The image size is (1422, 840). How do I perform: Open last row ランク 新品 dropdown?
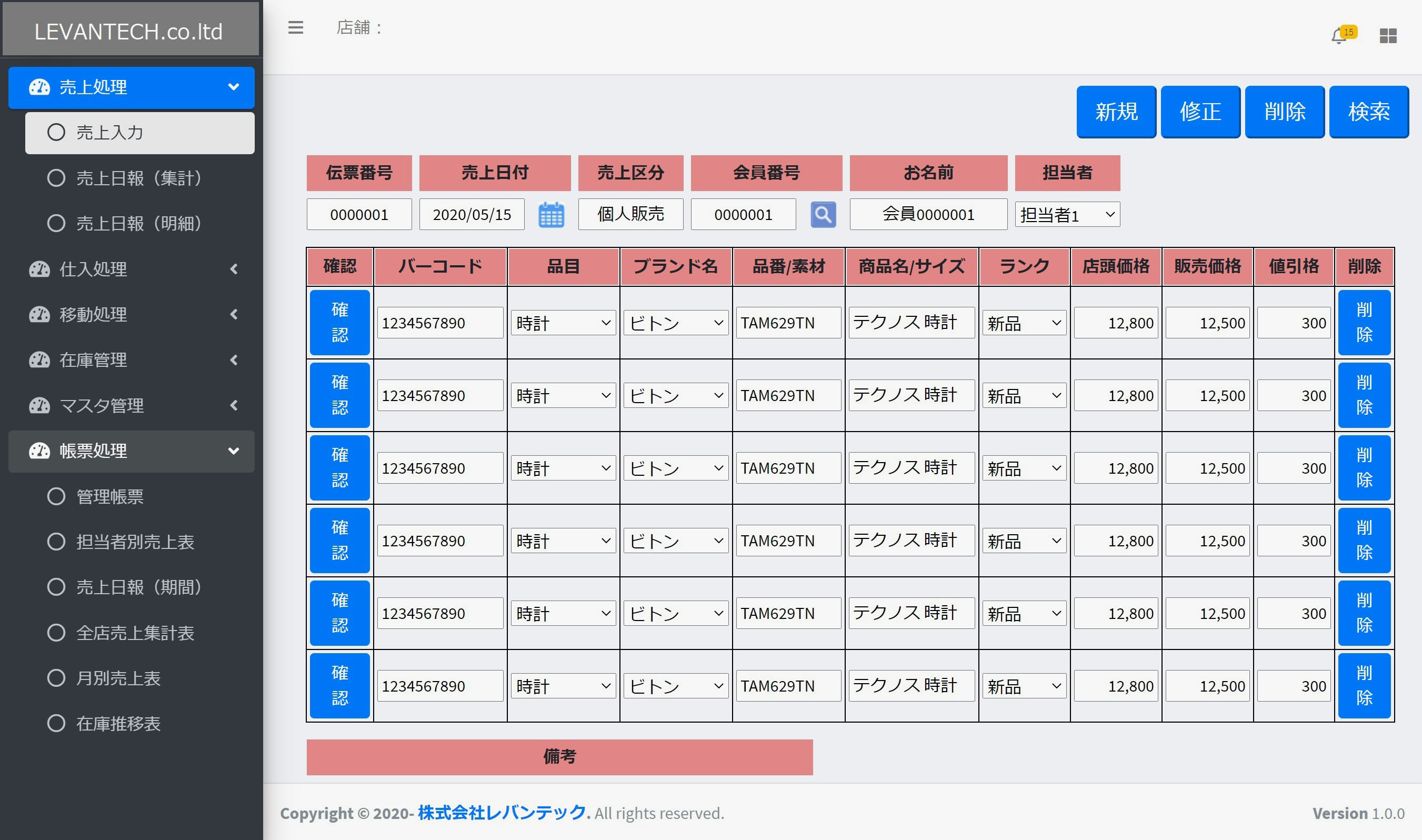1024,686
